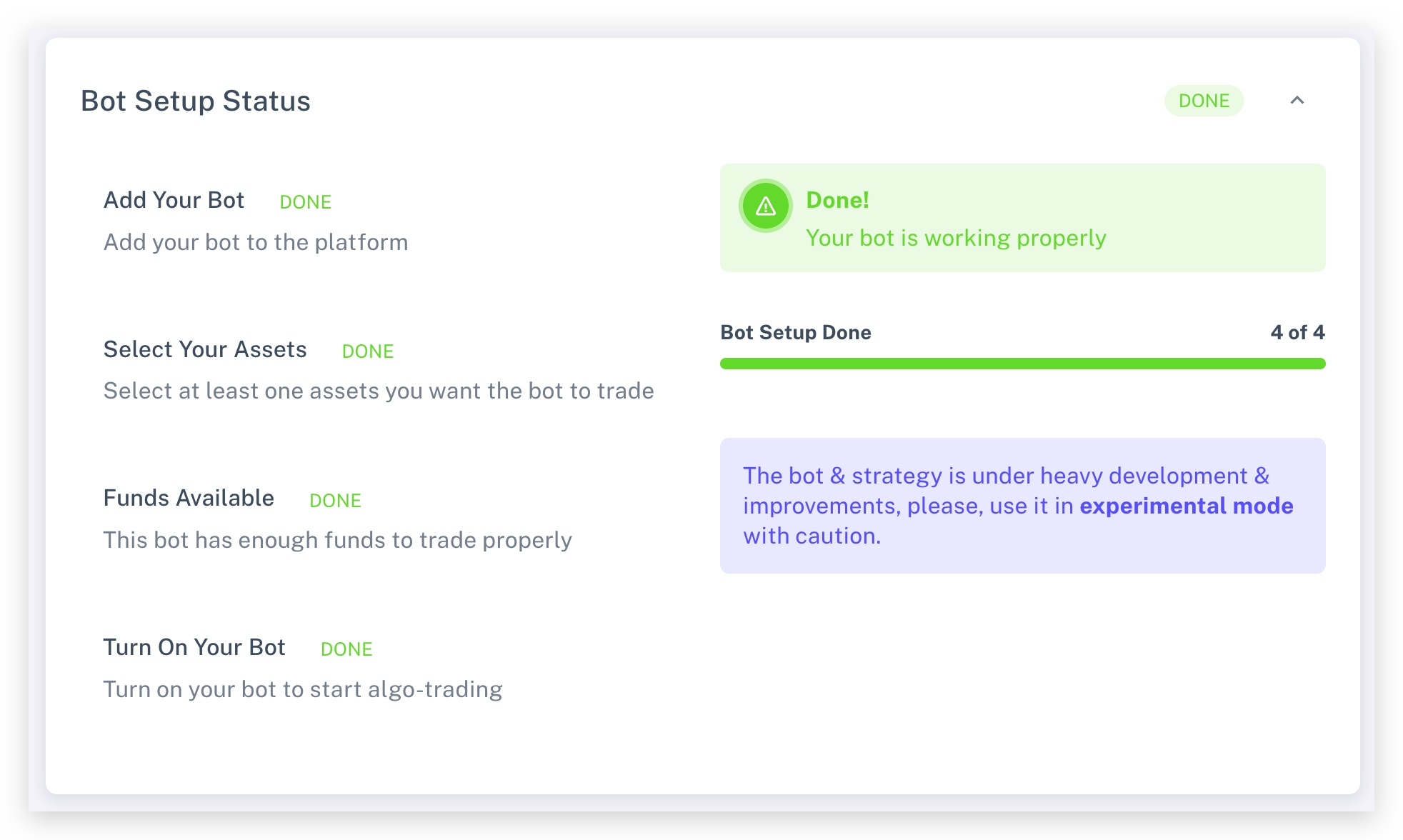The image size is (1403, 840).
Task: Click "Turn on your bot to start algo-trading" description
Action: 303,689
